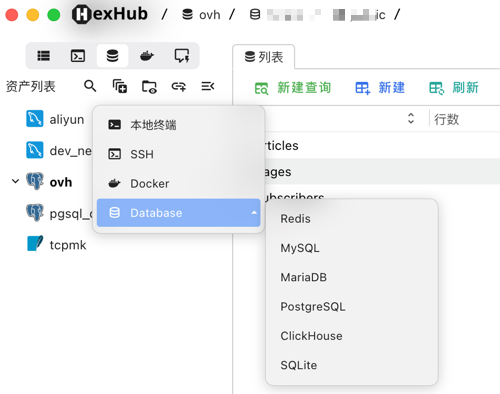Click the HexHub logo
Image resolution: width=500 pixels, height=394 pixels.
click(x=110, y=14)
